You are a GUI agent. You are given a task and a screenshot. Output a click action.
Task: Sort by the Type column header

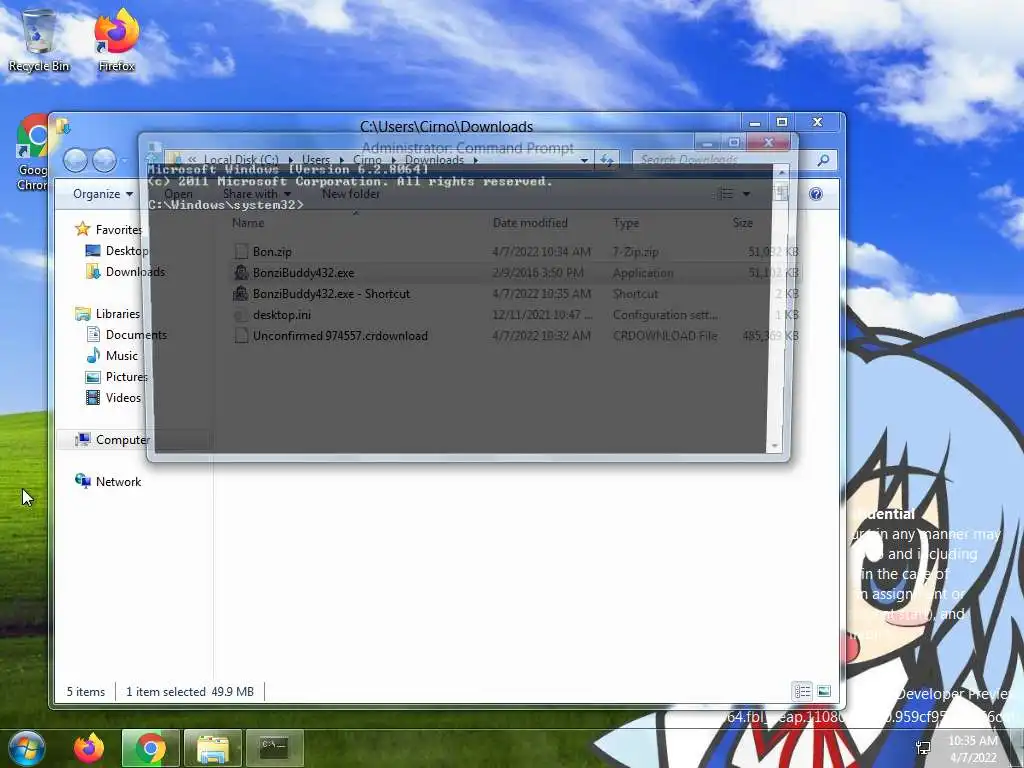click(626, 223)
